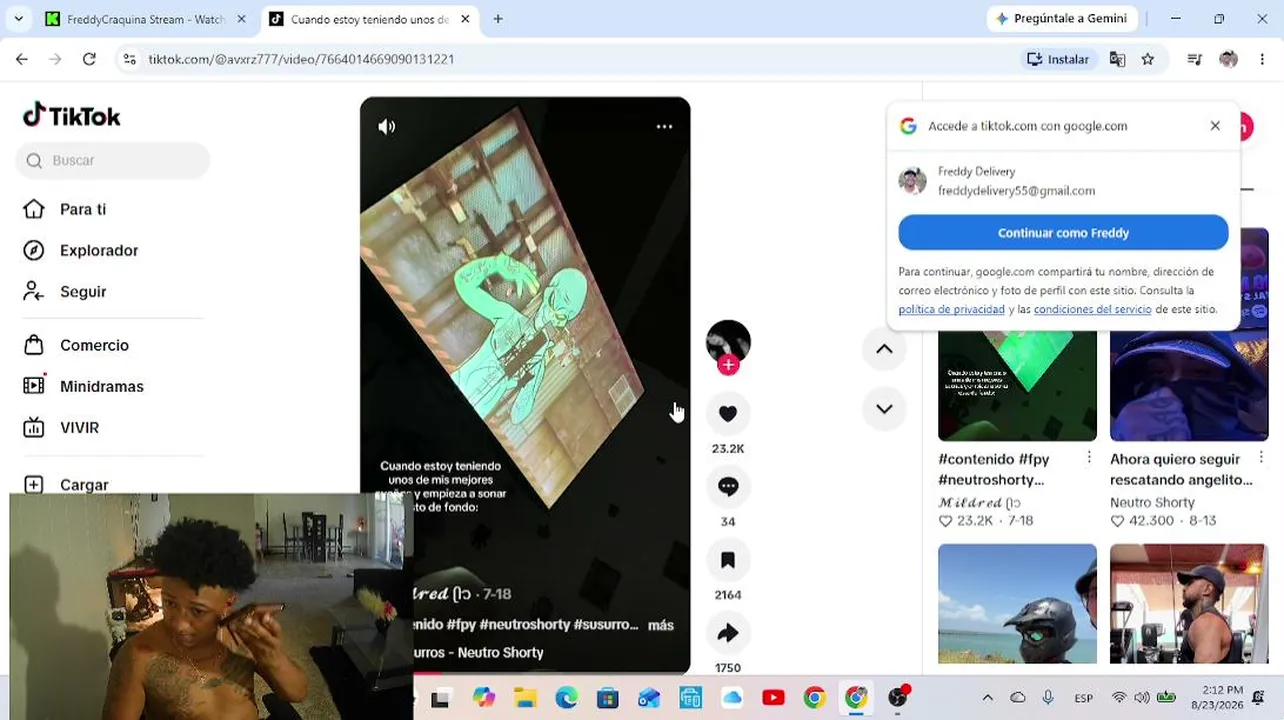Open the creator's profile avatar
The width and height of the screenshot is (1284, 720).
coord(728,341)
